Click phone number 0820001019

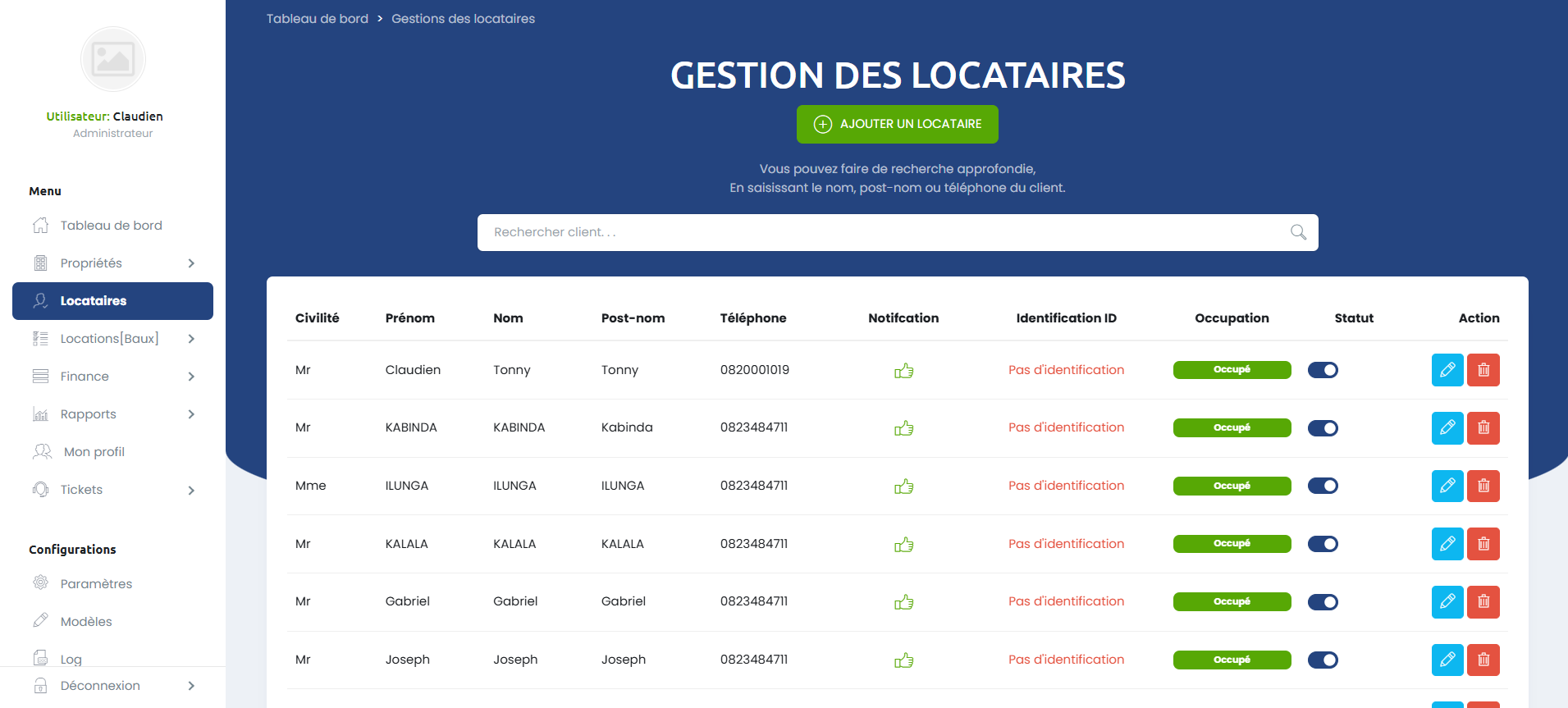[x=755, y=370]
